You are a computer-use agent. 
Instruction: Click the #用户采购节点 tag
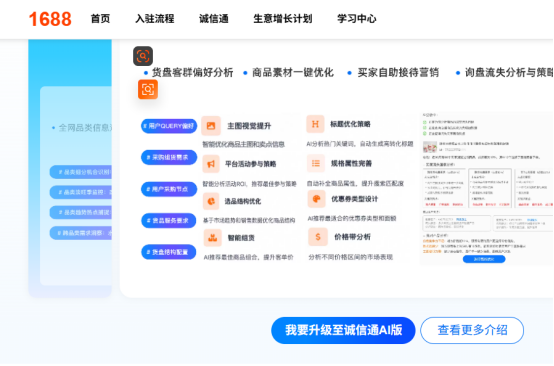[169, 189]
